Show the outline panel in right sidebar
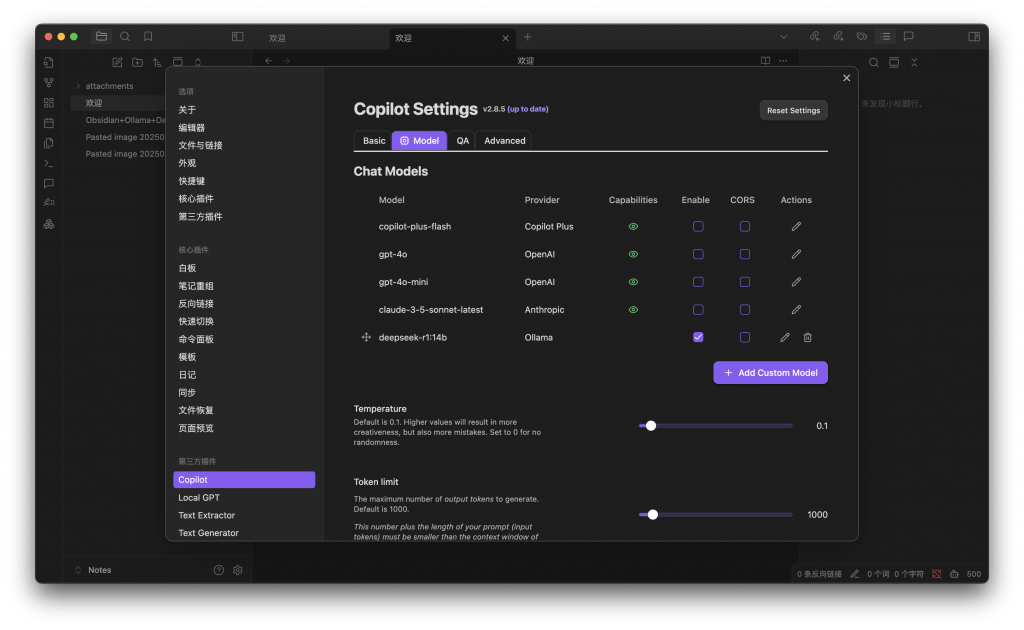The height and width of the screenshot is (630, 1024). 884,36
